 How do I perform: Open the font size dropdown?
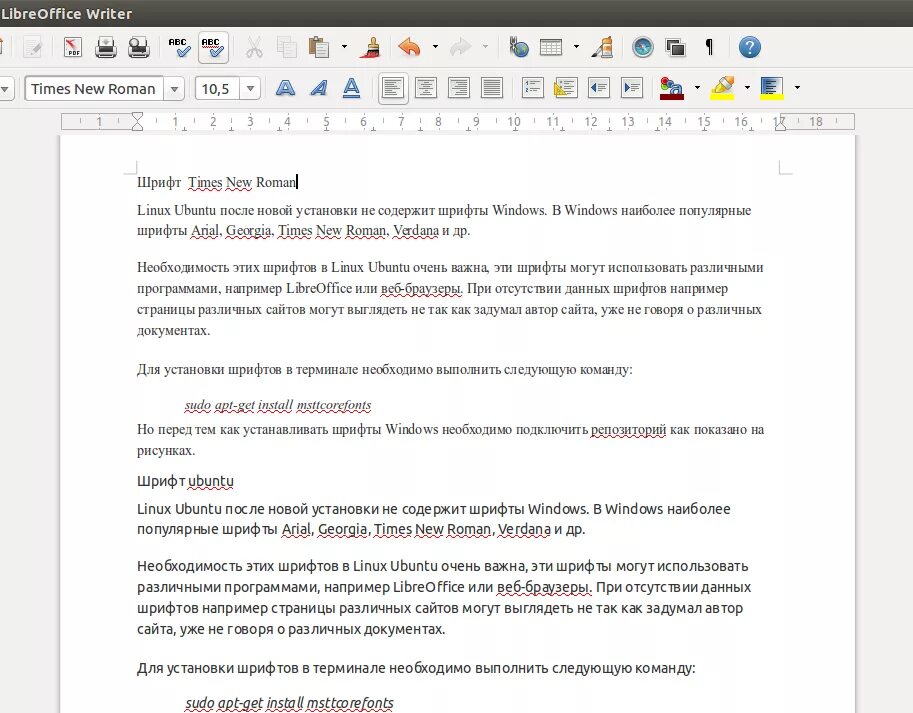click(251, 88)
